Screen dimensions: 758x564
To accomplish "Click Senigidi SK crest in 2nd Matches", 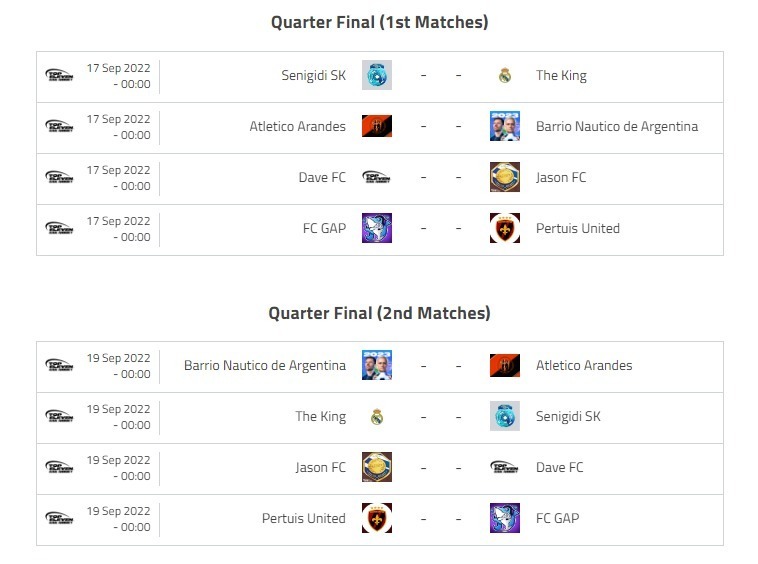I will click(505, 416).
